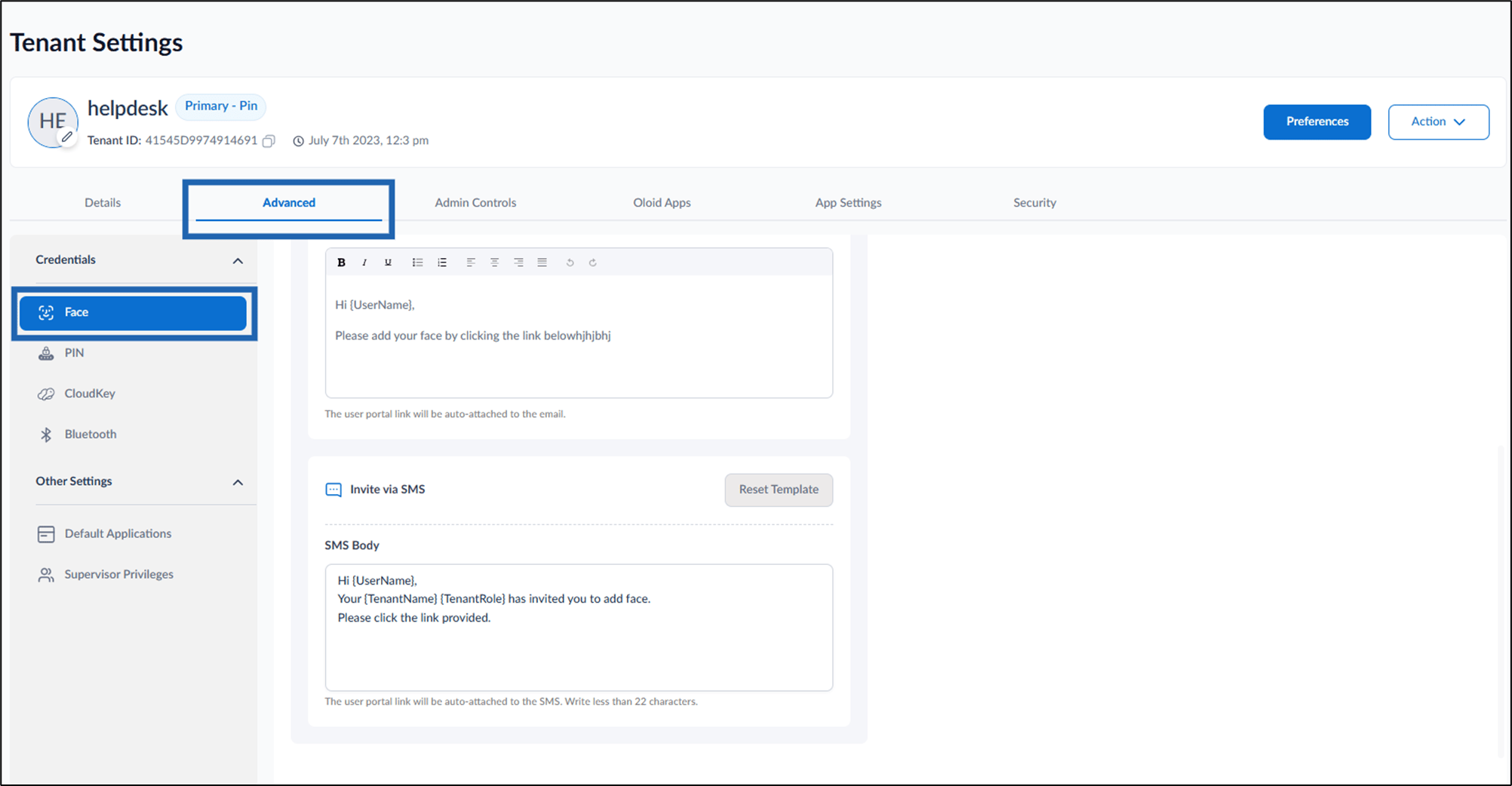Switch to the Security tab
The image size is (1512, 786).
pos(1034,202)
